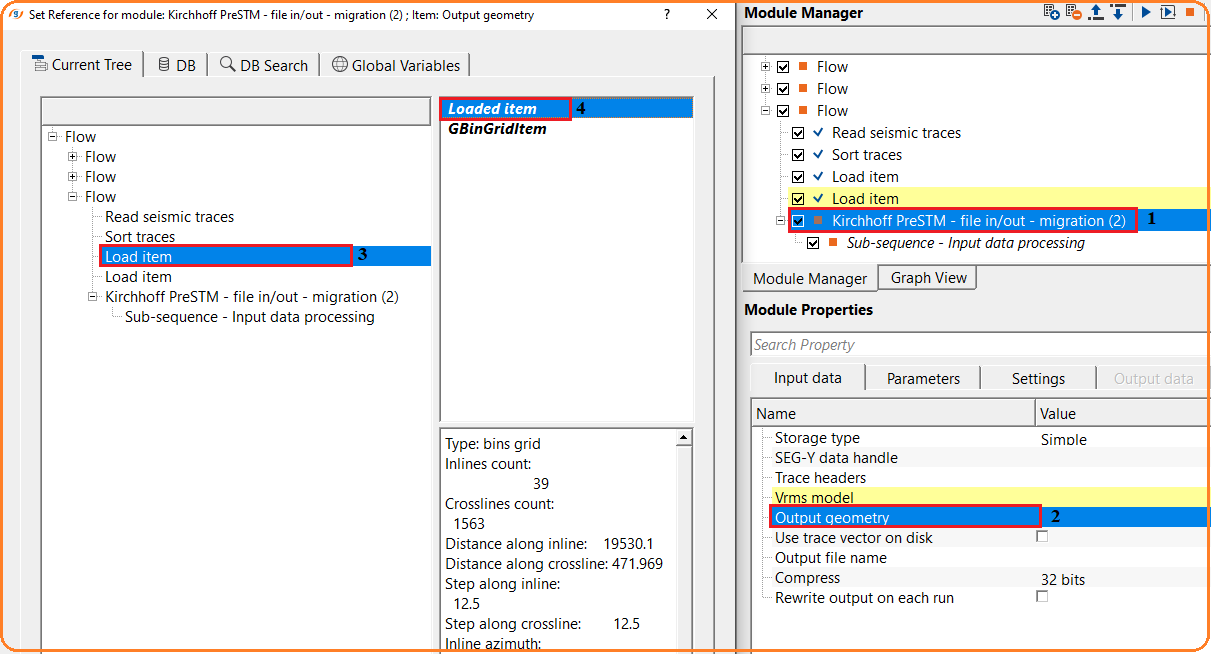Click the orange square icon beside Sub-sequence
Image resolution: width=1211 pixels, height=654 pixels.
[x=833, y=243]
